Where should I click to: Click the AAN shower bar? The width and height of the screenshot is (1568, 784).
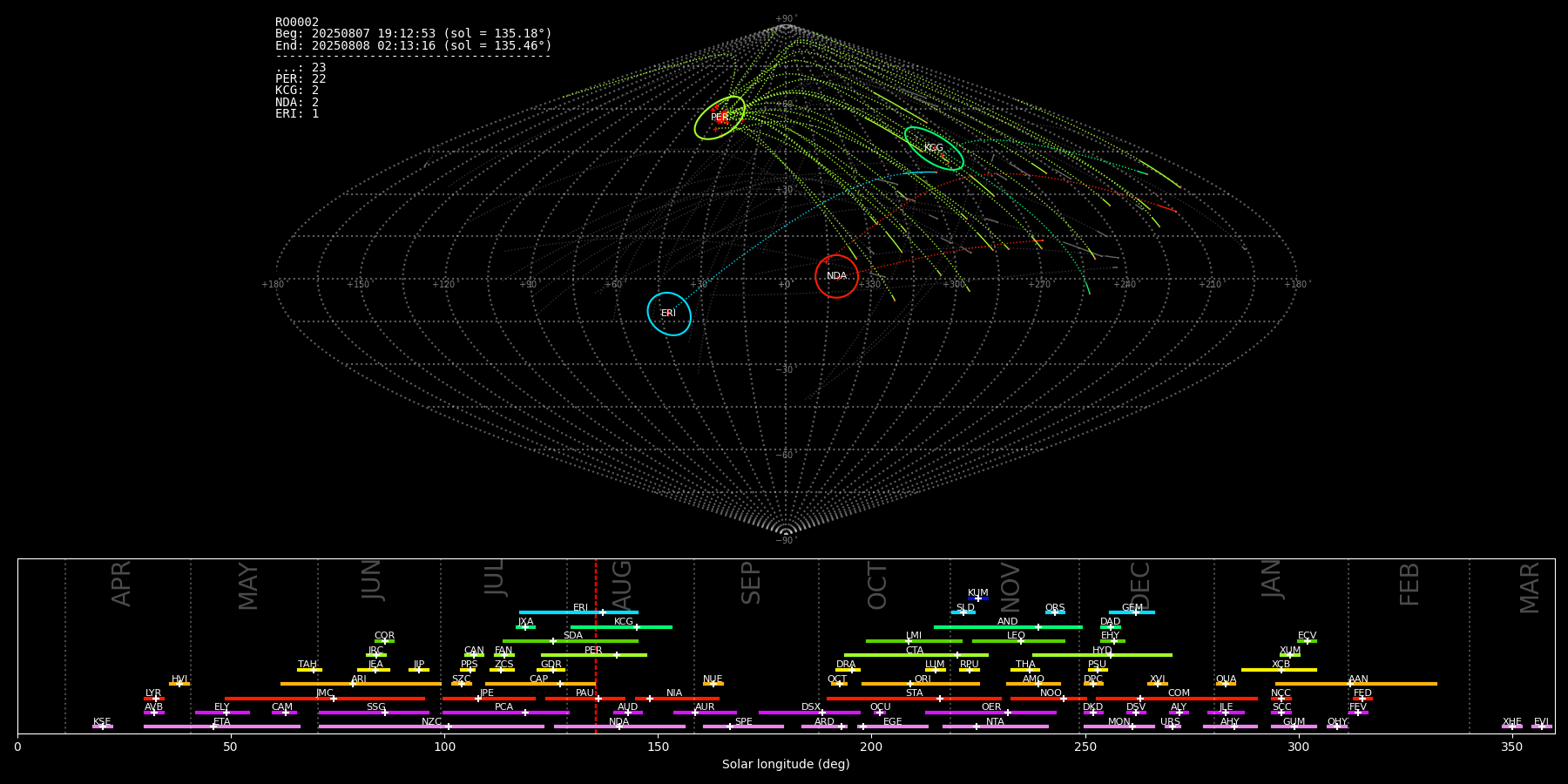coord(1356,684)
